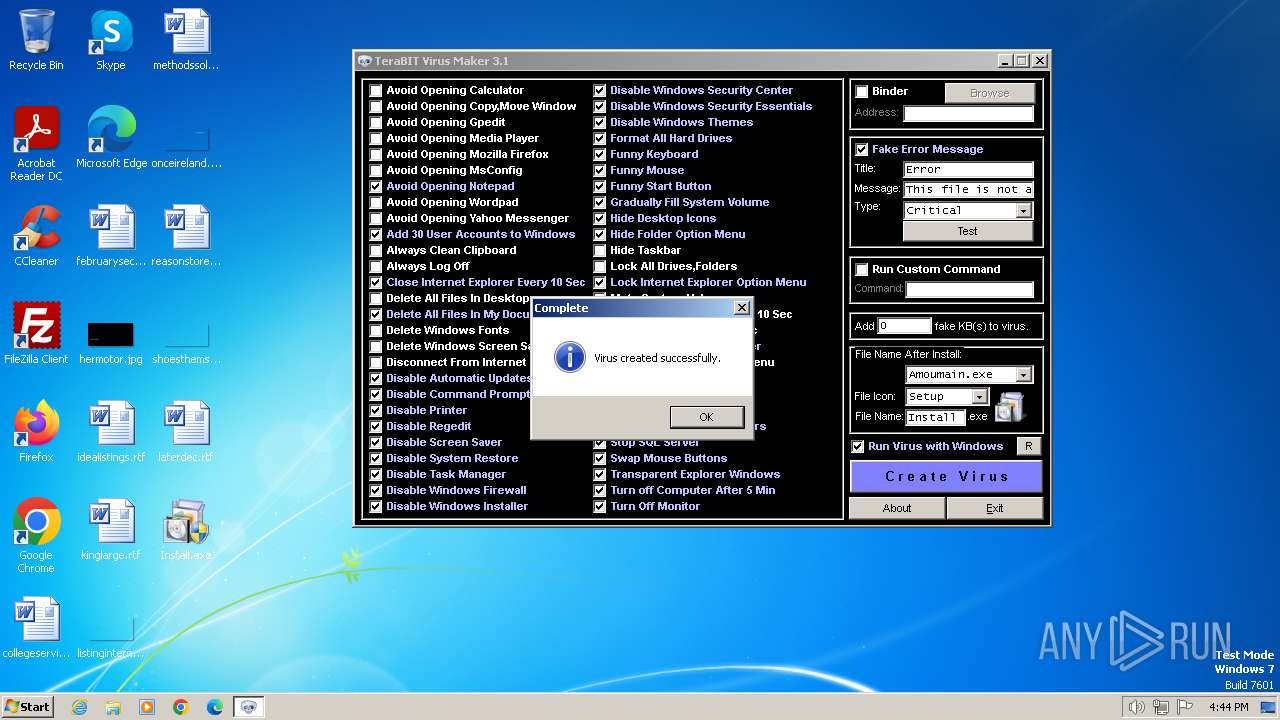Toggle Turn Off Monitor checkbox
The width and height of the screenshot is (1280, 720).
(x=600, y=506)
